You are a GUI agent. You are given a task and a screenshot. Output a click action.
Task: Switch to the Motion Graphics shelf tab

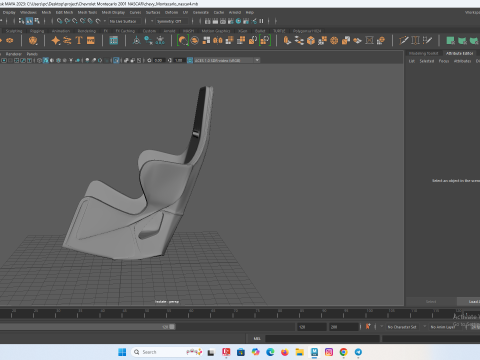(x=216, y=31)
